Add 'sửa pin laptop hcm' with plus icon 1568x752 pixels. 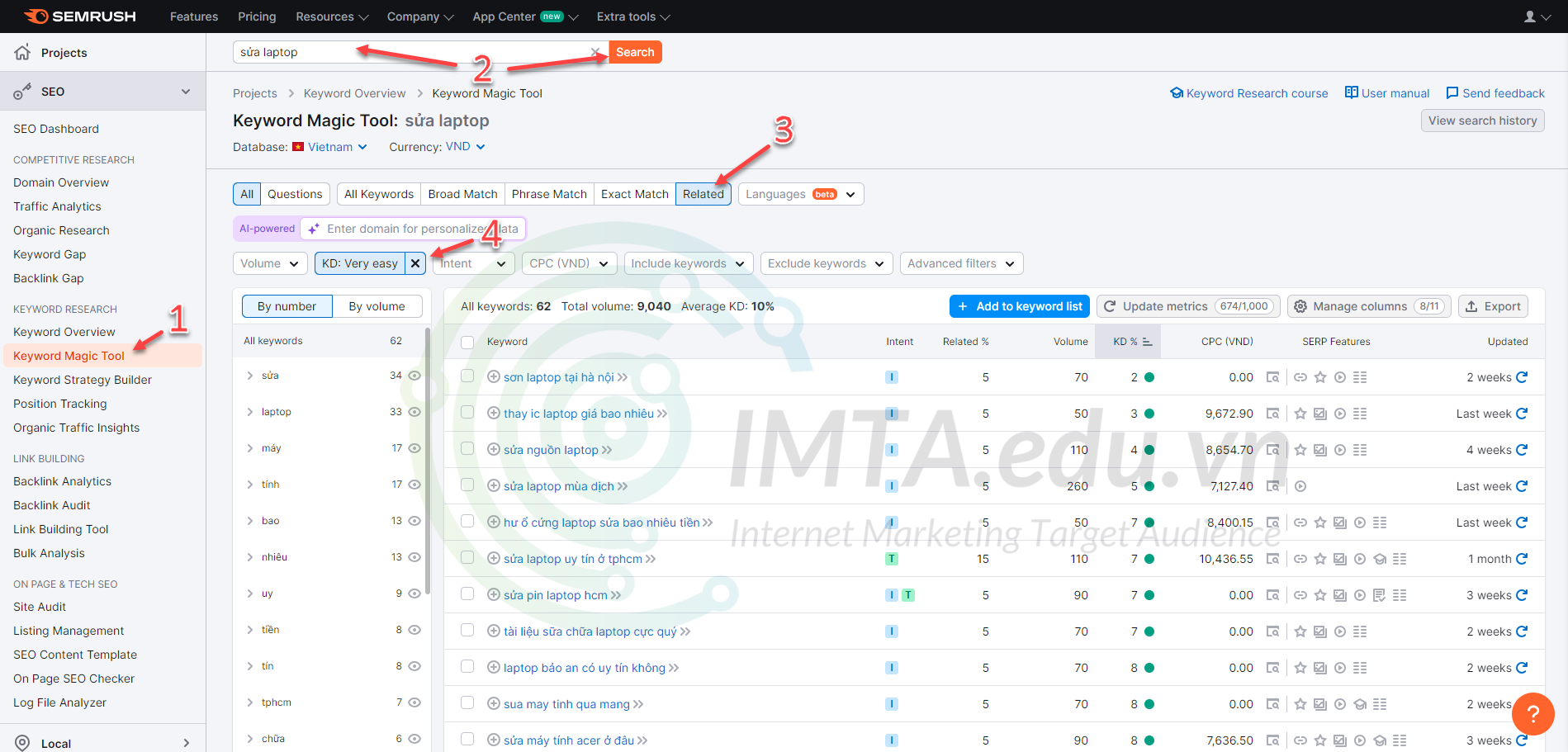pyautogui.click(x=494, y=594)
